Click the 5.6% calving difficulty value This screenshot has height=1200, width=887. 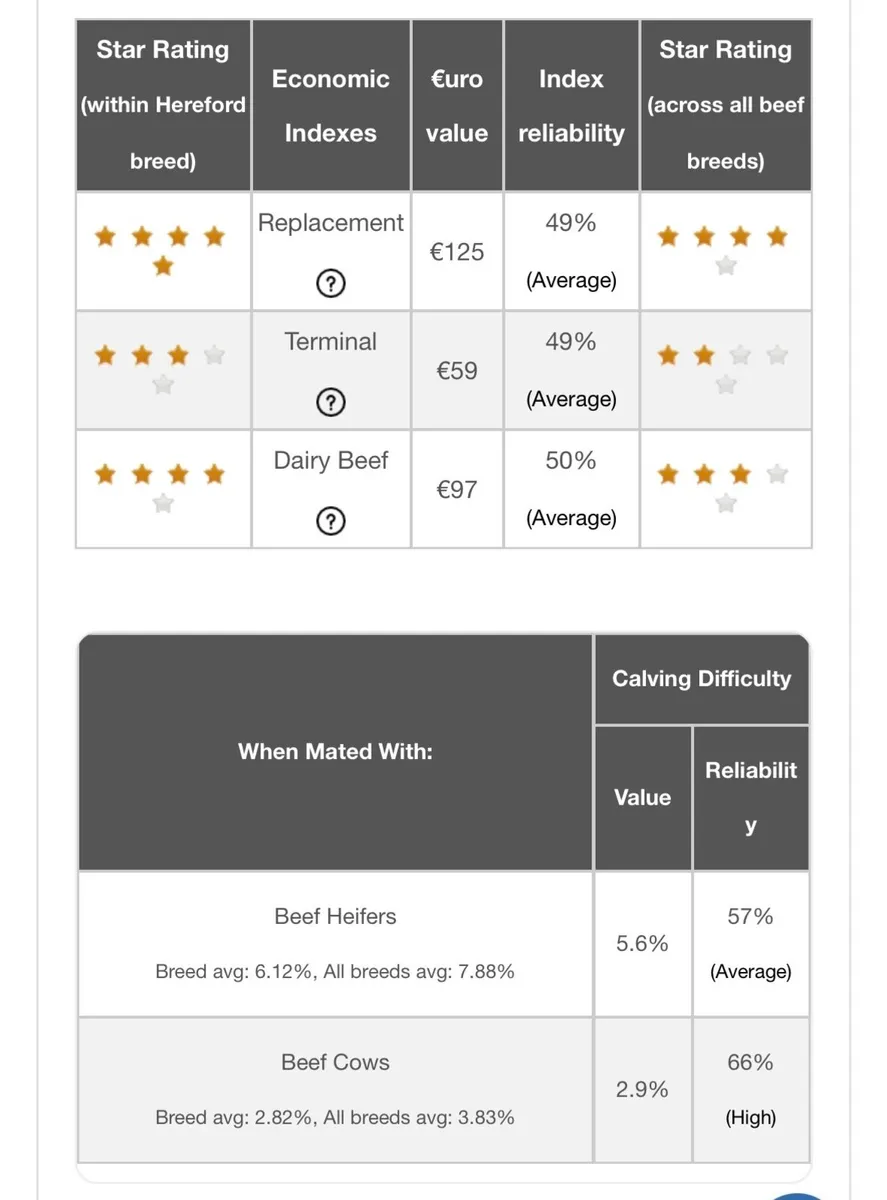tap(642, 944)
